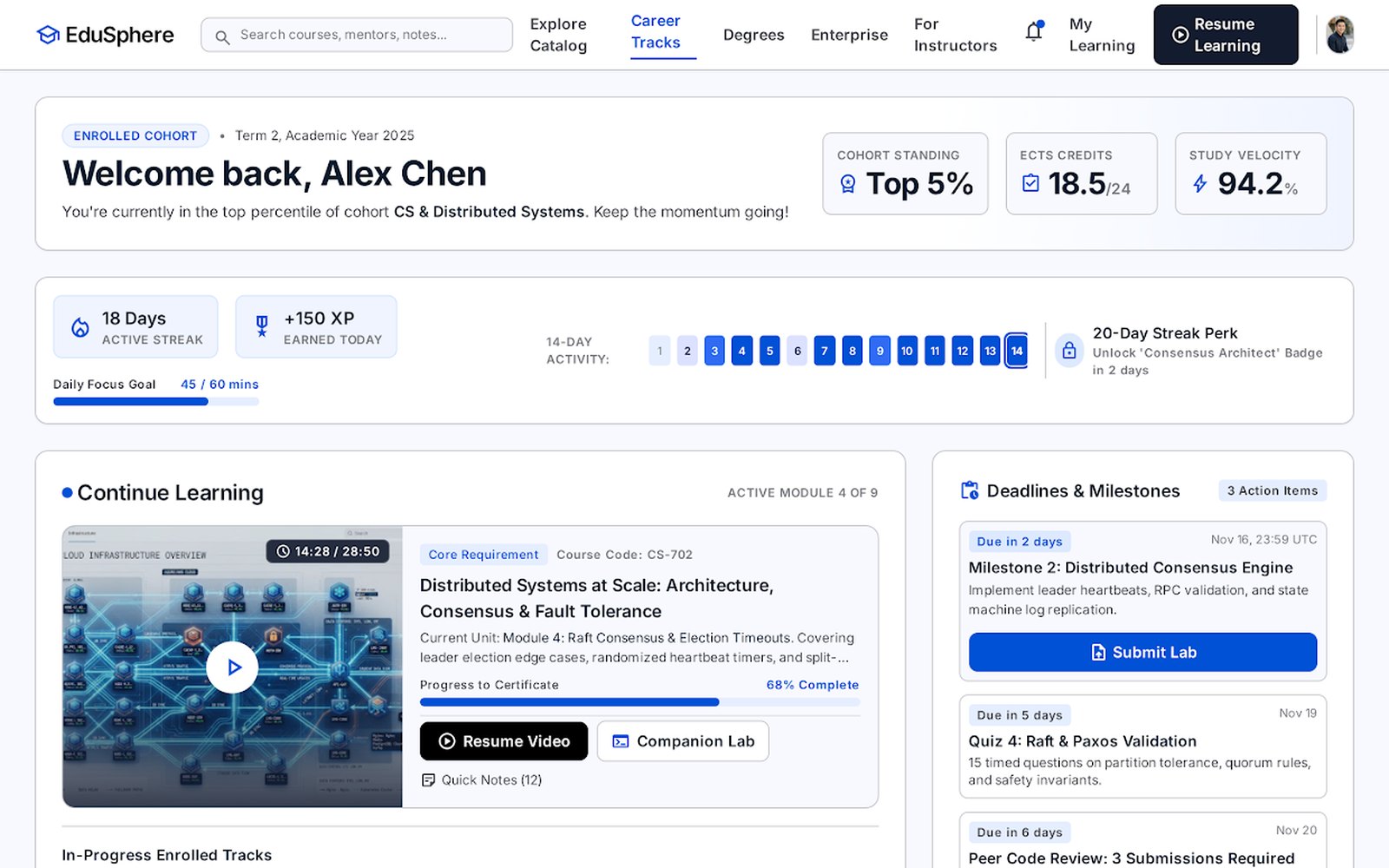
Task: Open Quick Notes (12) link
Action: [482, 780]
